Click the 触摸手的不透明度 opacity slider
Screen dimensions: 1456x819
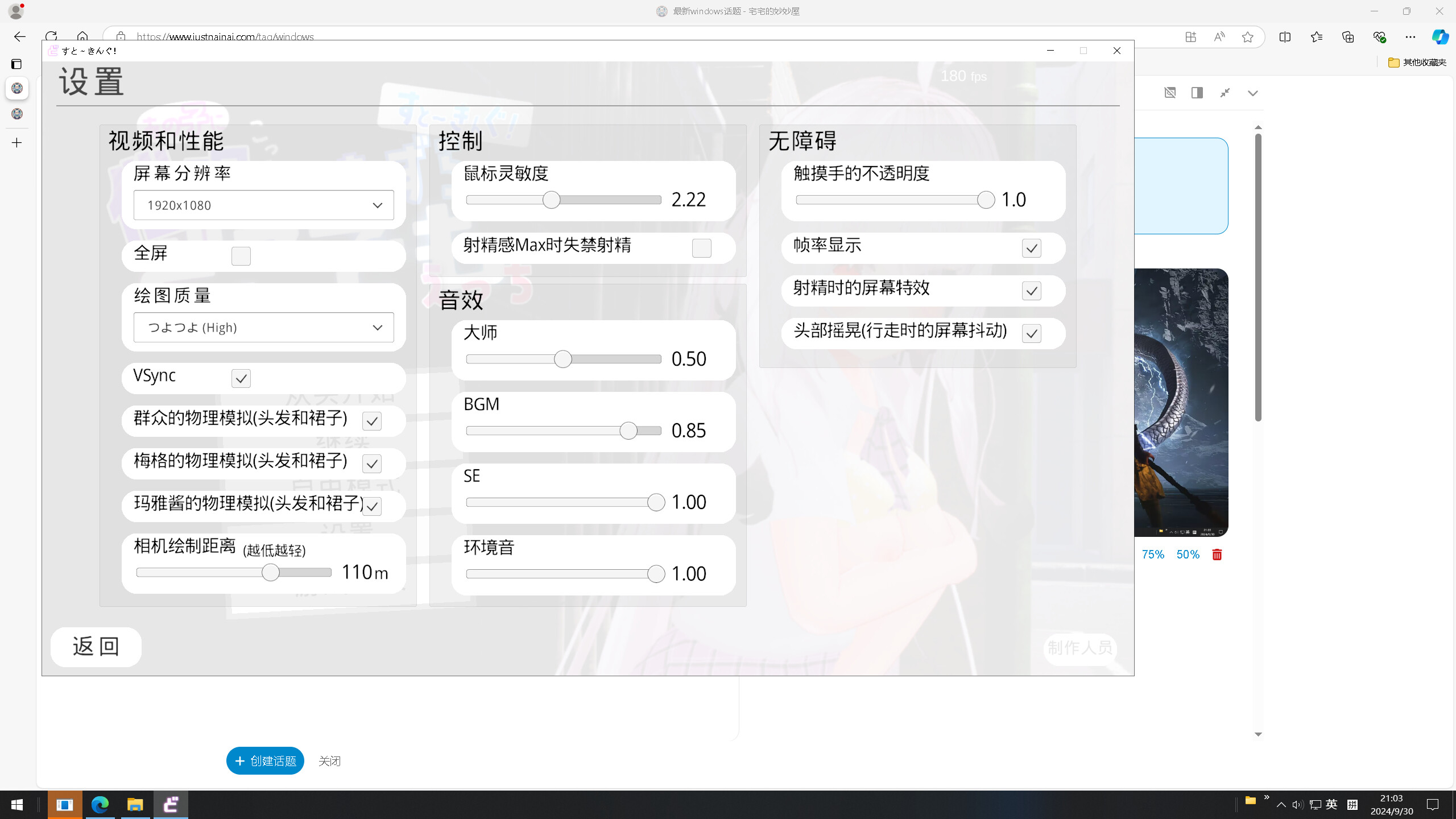(895, 200)
